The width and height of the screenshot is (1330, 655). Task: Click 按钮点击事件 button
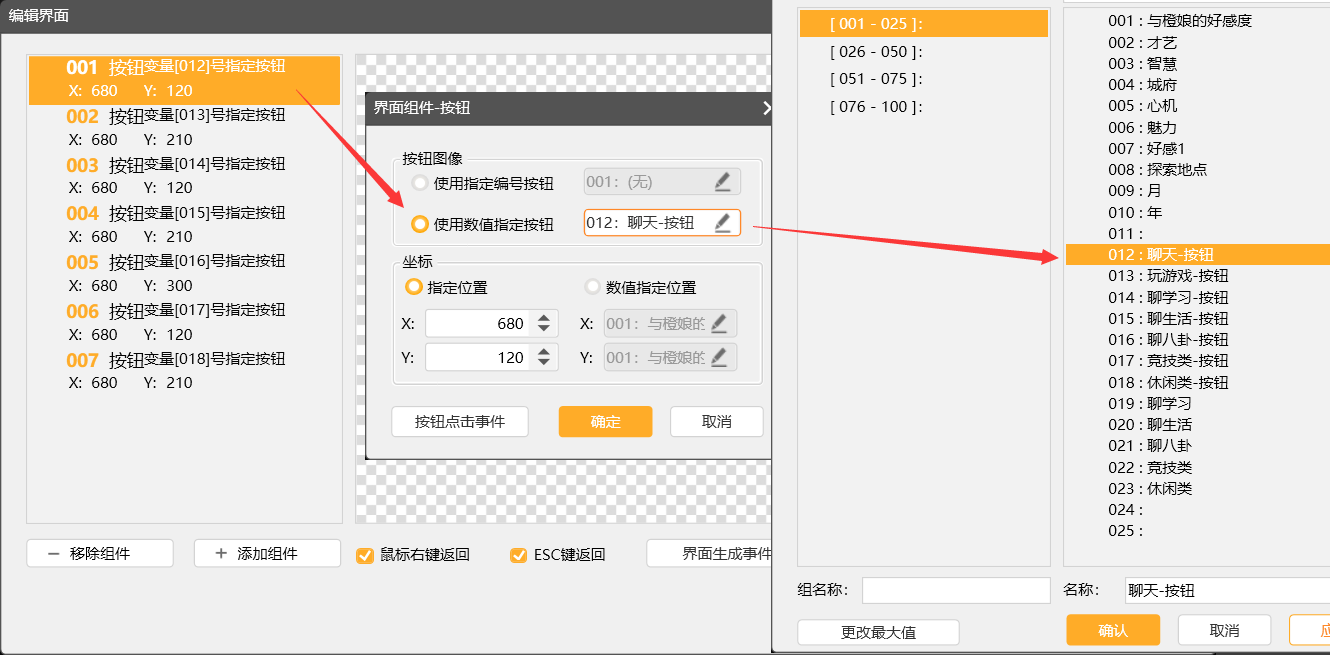click(460, 422)
